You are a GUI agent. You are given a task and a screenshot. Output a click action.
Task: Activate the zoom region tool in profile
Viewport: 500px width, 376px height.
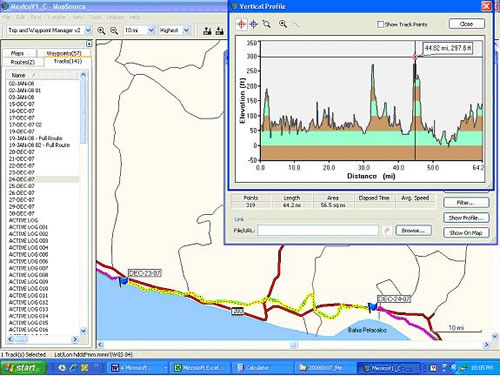(x=266, y=24)
